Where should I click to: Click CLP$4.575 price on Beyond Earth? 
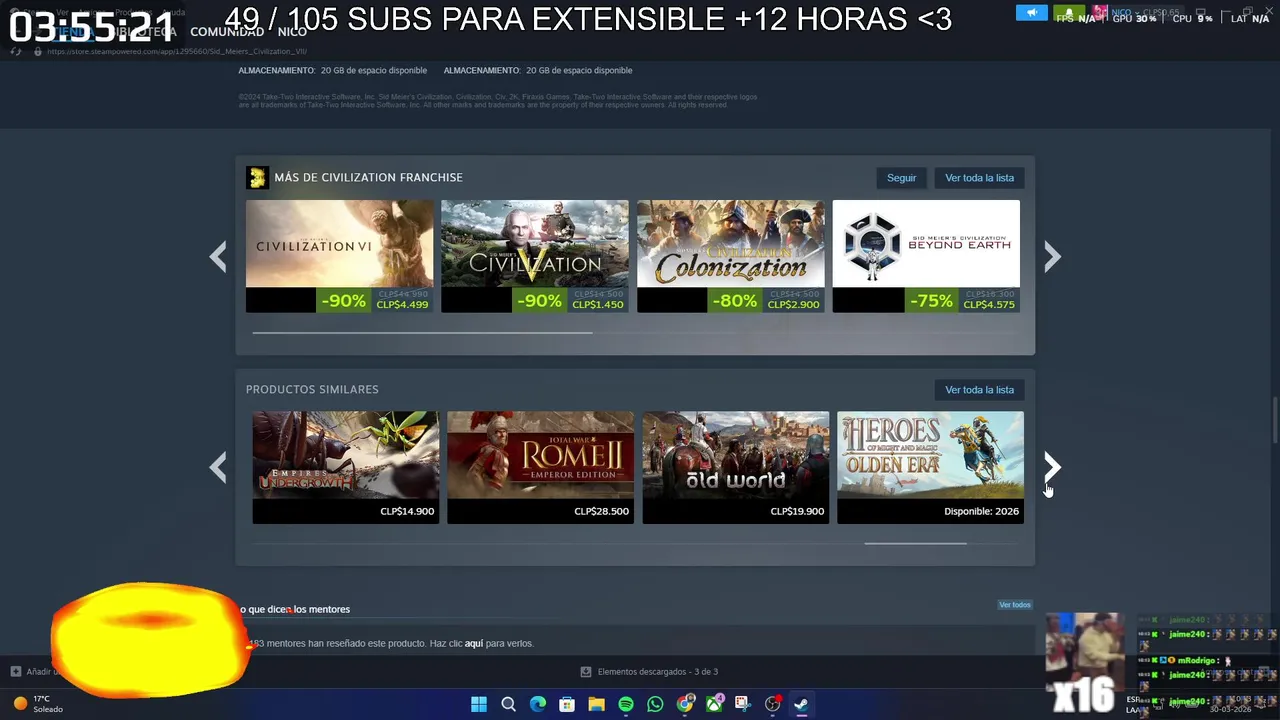point(989,305)
